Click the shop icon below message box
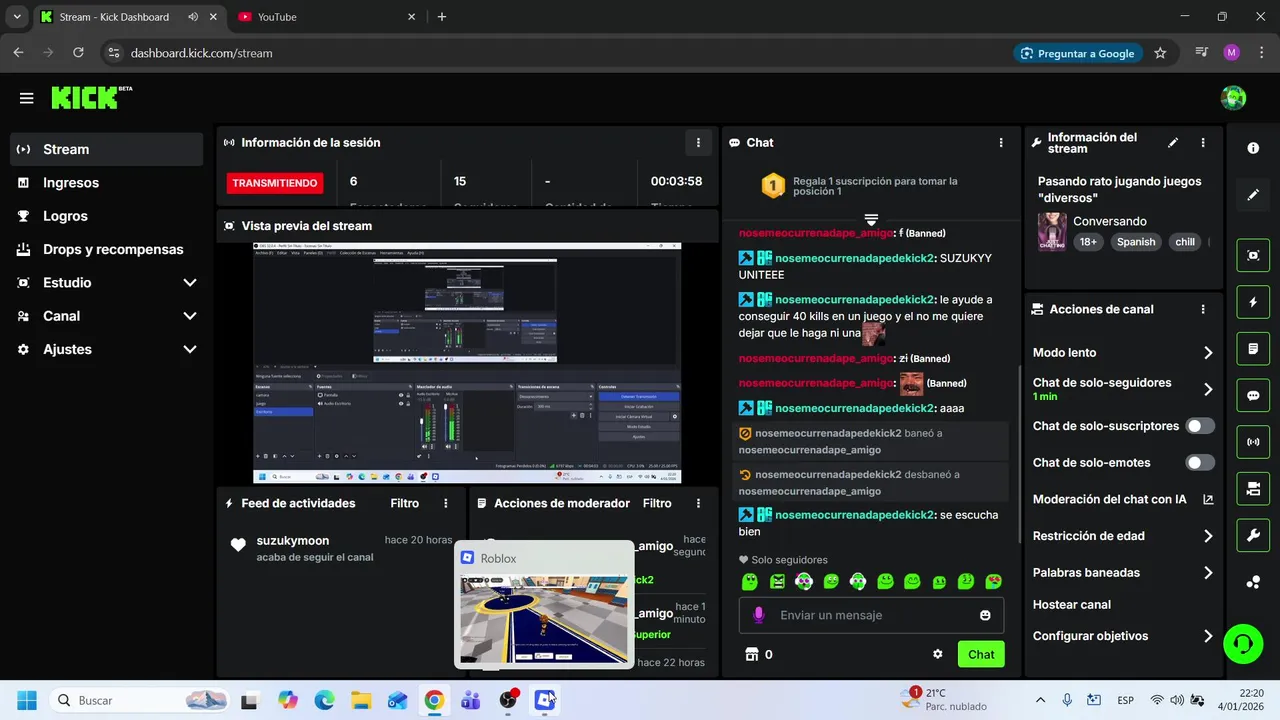Viewport: 1280px width, 720px height. (752, 654)
